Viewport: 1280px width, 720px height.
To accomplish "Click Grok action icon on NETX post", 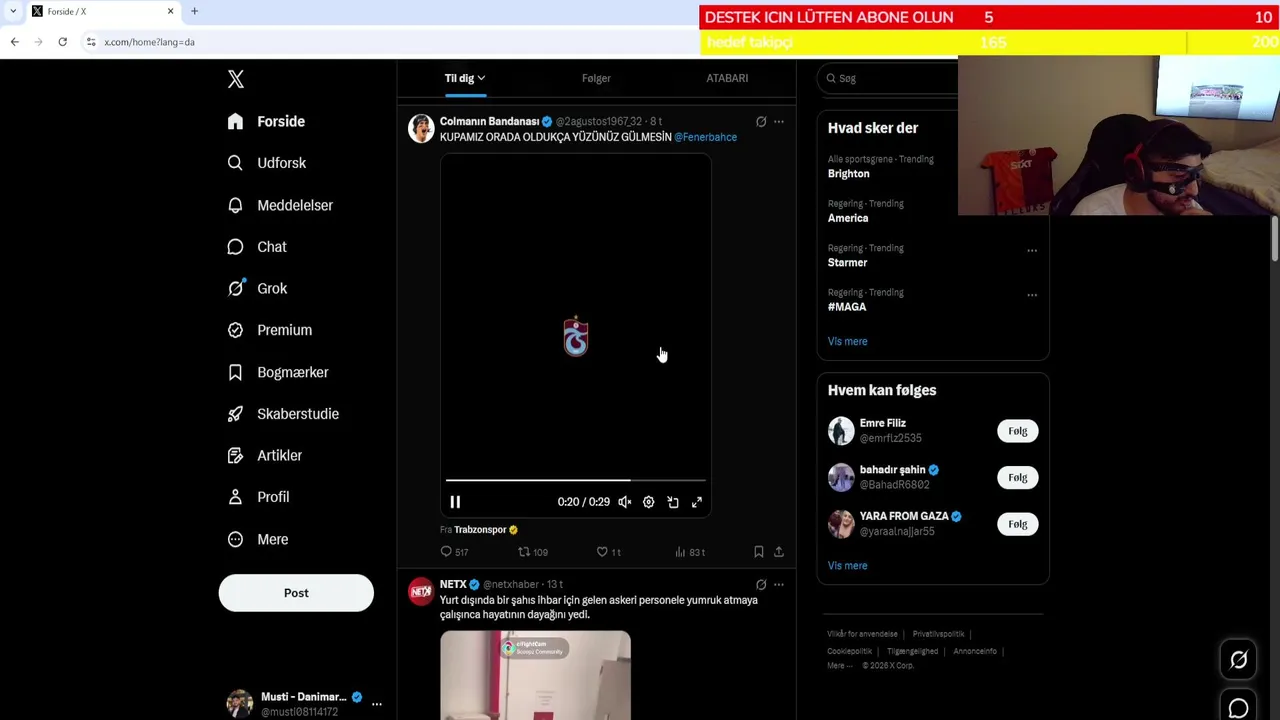I will [761, 585].
